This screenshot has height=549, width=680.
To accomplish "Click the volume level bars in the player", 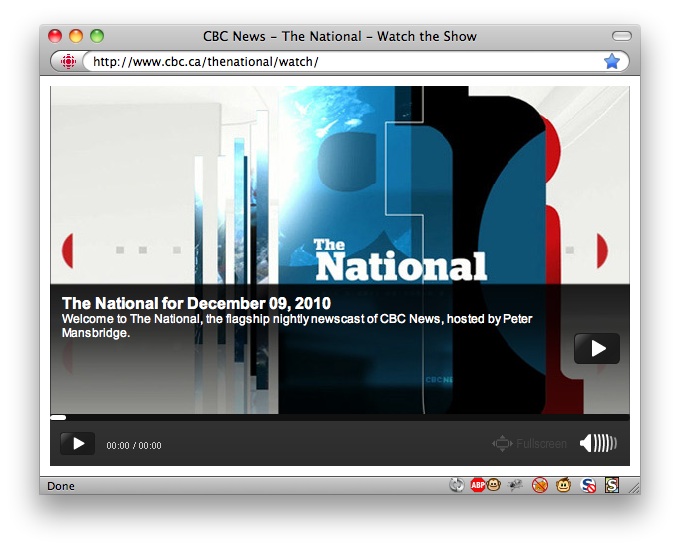I will [x=605, y=443].
